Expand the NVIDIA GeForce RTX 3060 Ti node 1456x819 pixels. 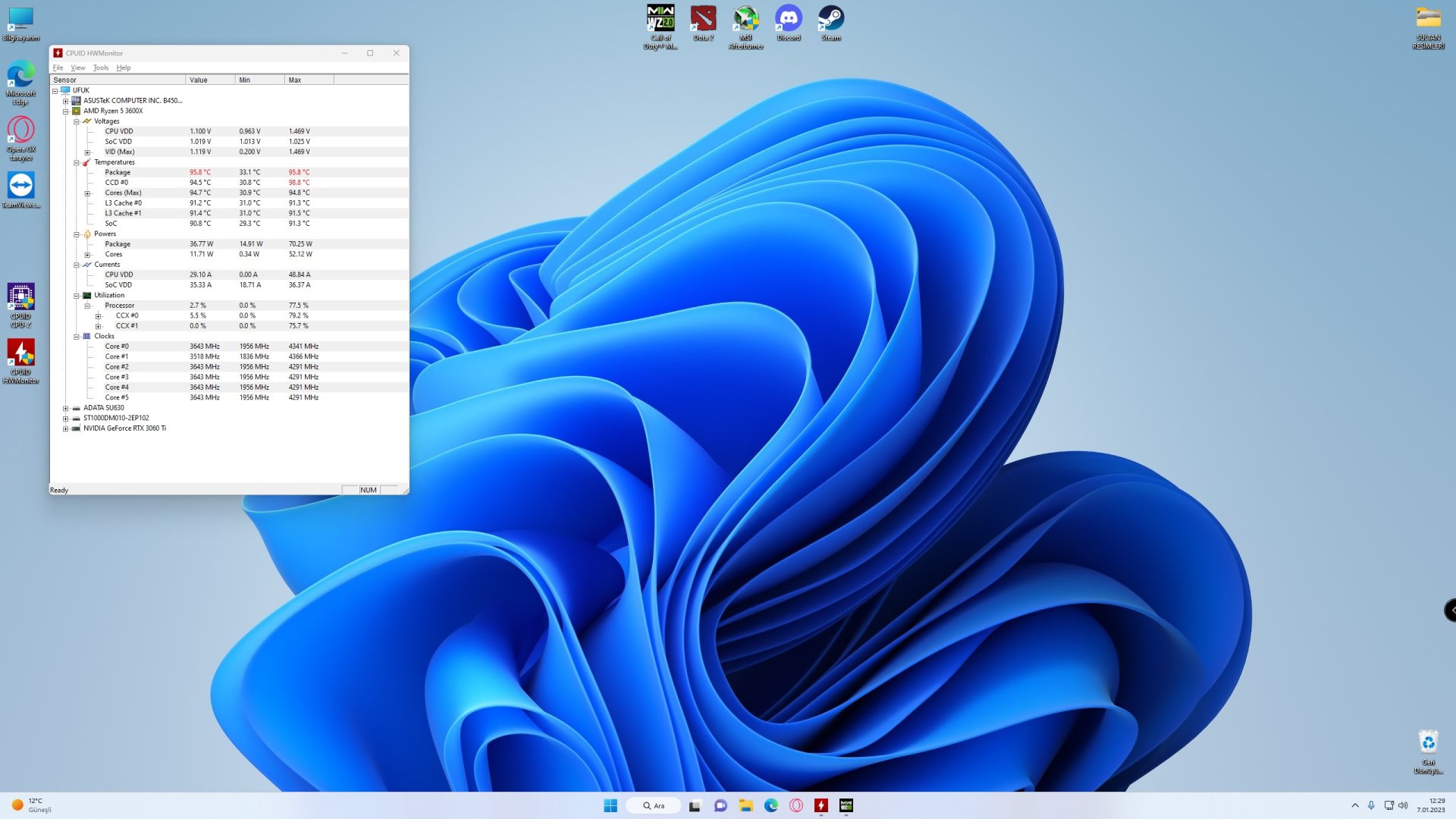[x=65, y=428]
